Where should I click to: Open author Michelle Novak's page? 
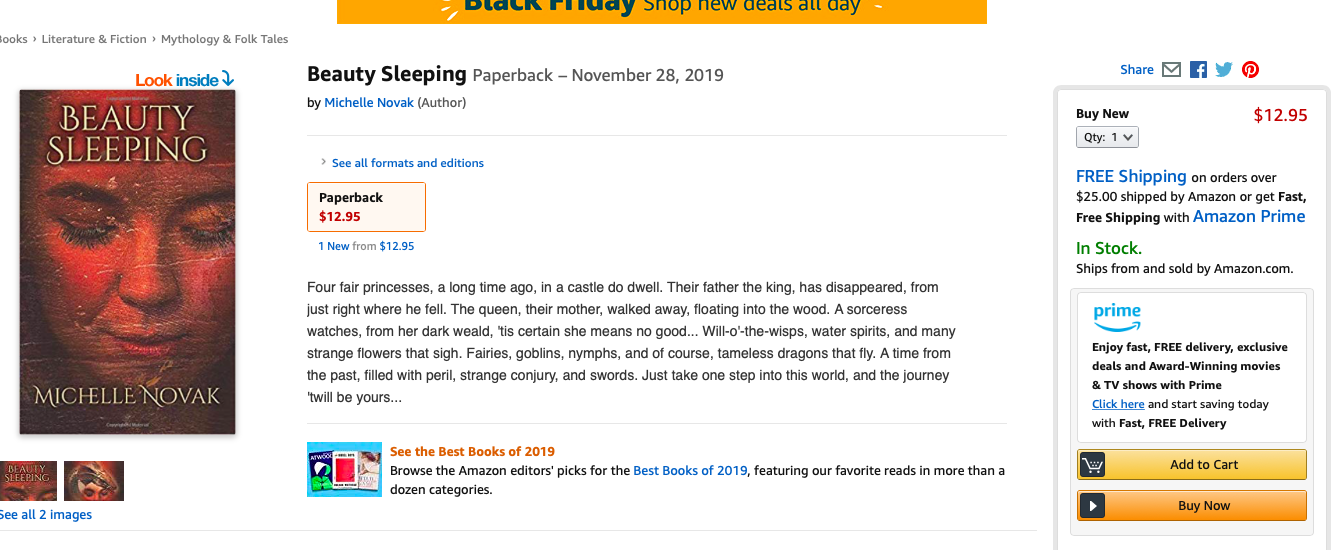click(369, 102)
